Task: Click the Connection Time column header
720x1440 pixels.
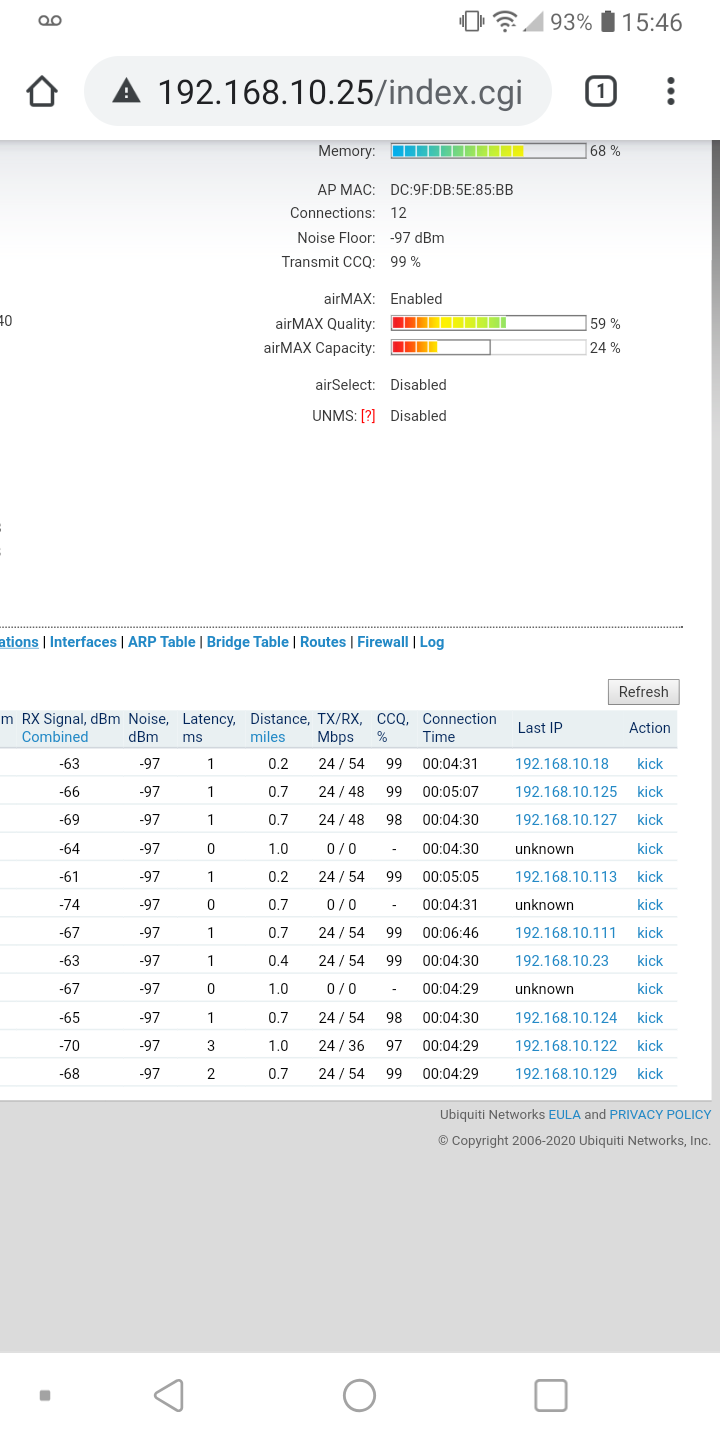Action: 459,728
